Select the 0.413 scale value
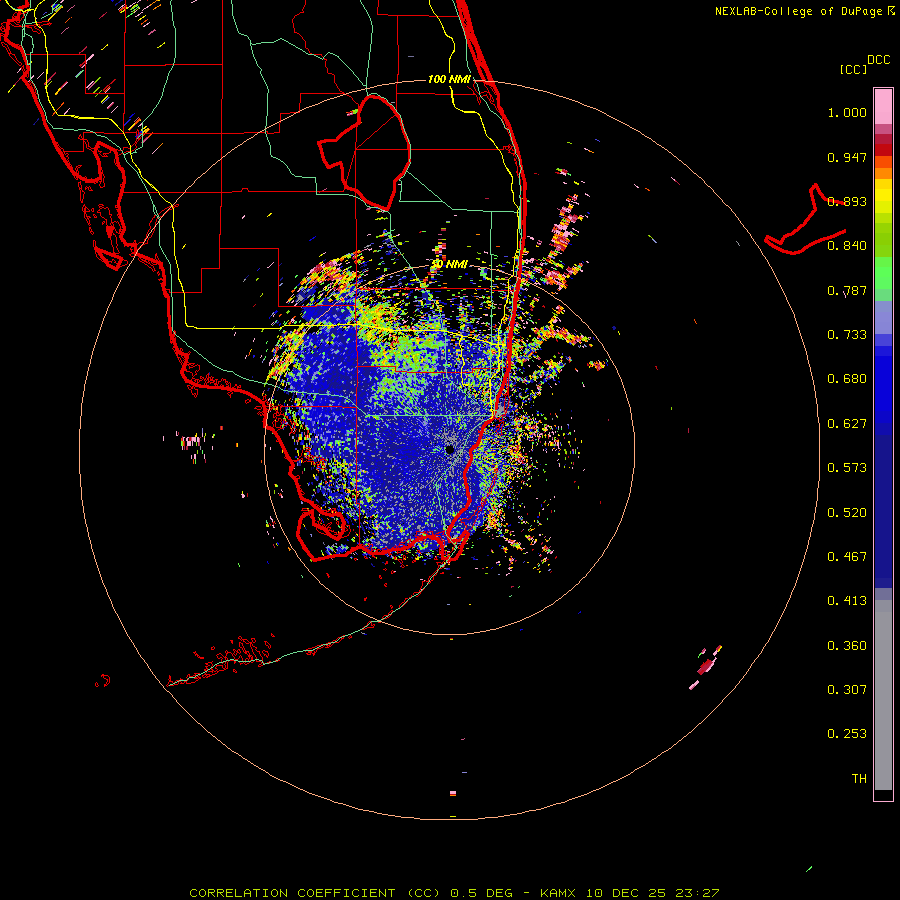The height and width of the screenshot is (900, 900). click(x=847, y=601)
